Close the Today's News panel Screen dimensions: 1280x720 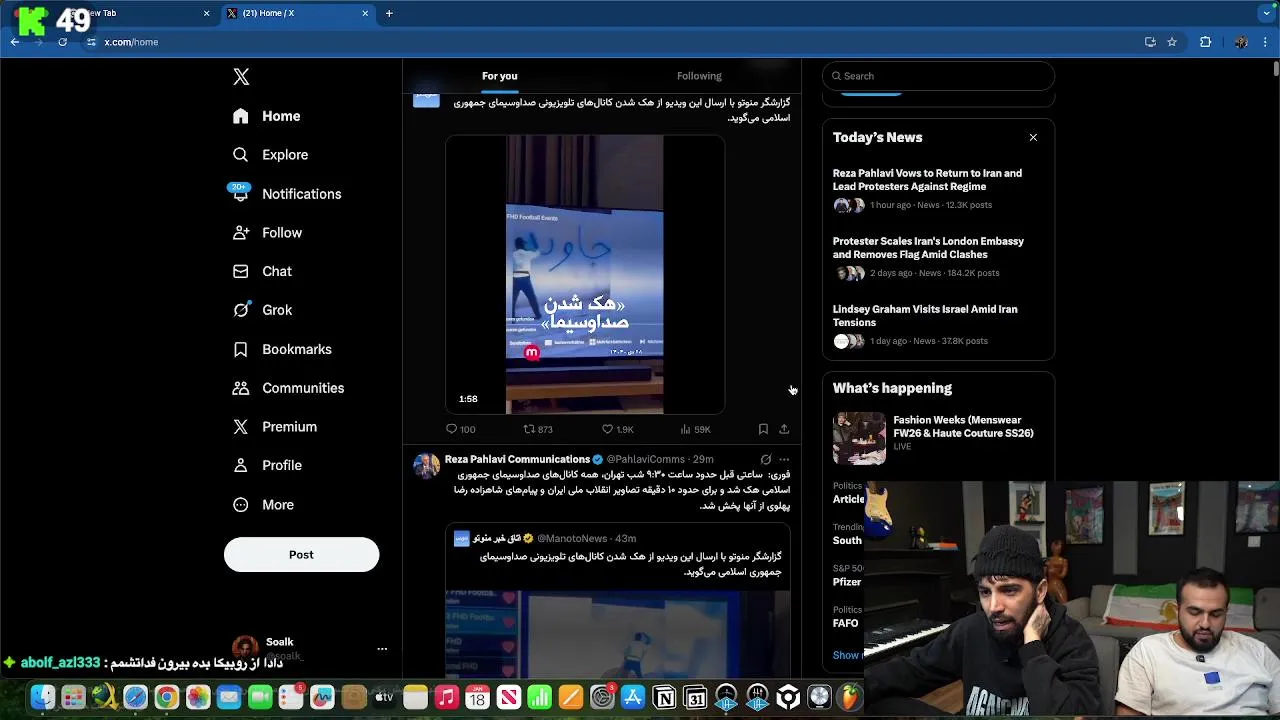click(1033, 137)
